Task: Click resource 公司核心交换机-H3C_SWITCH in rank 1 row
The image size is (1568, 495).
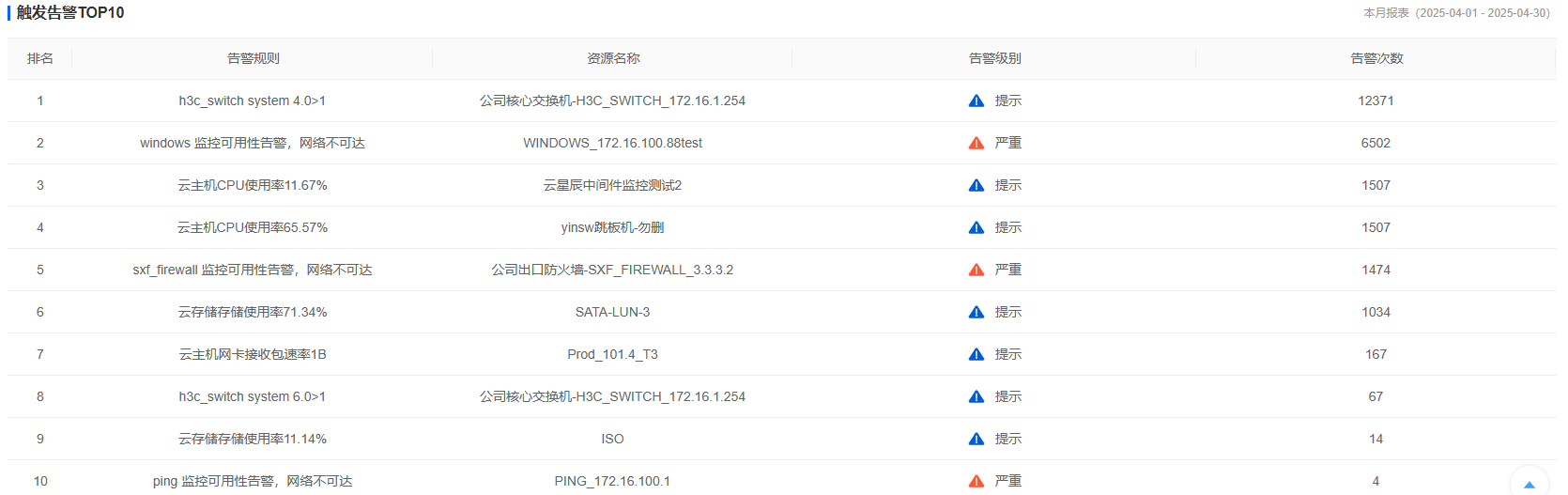Action: (x=613, y=101)
